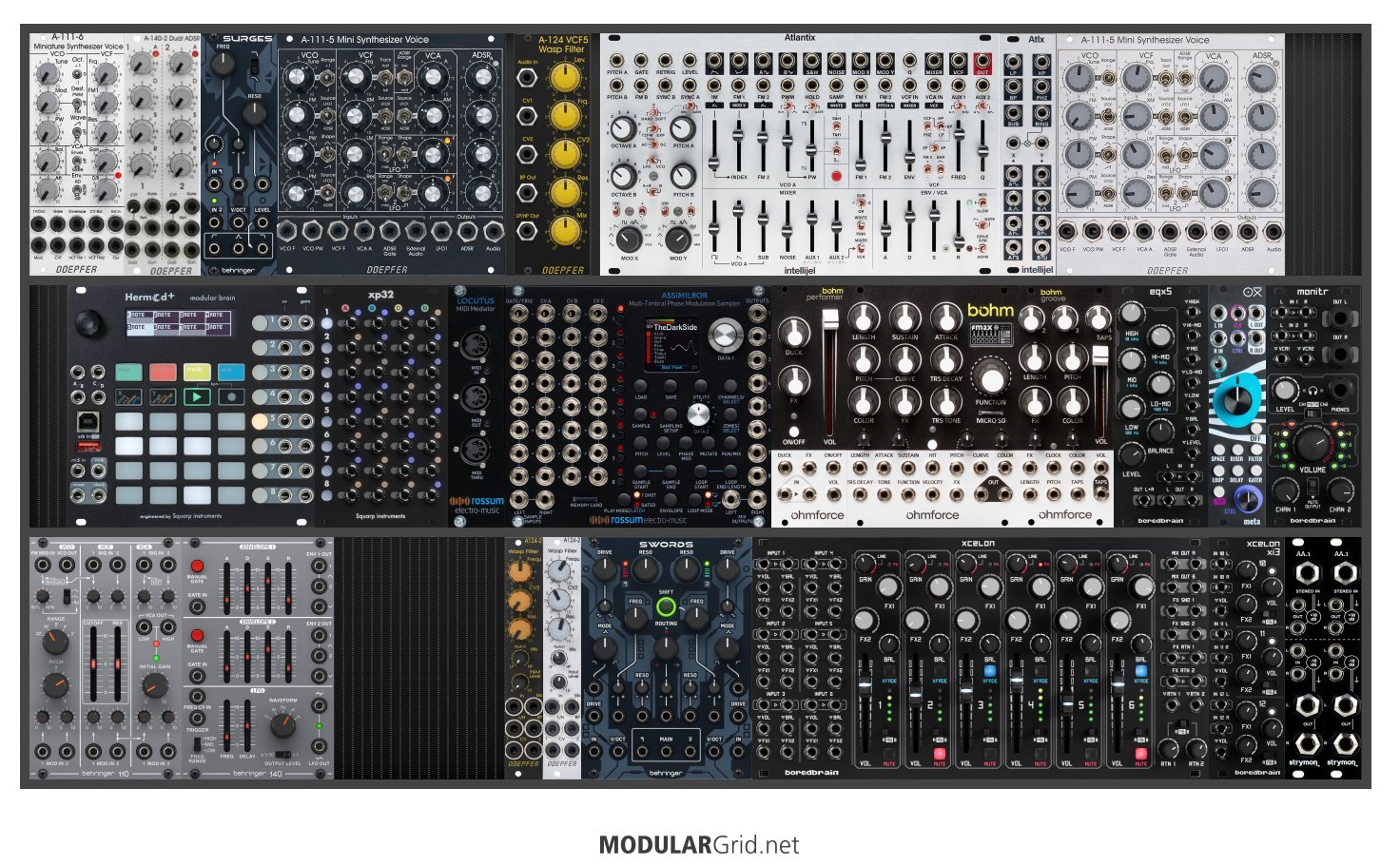Click the Envelope 2 MANUAL GATE red button

click(198, 635)
